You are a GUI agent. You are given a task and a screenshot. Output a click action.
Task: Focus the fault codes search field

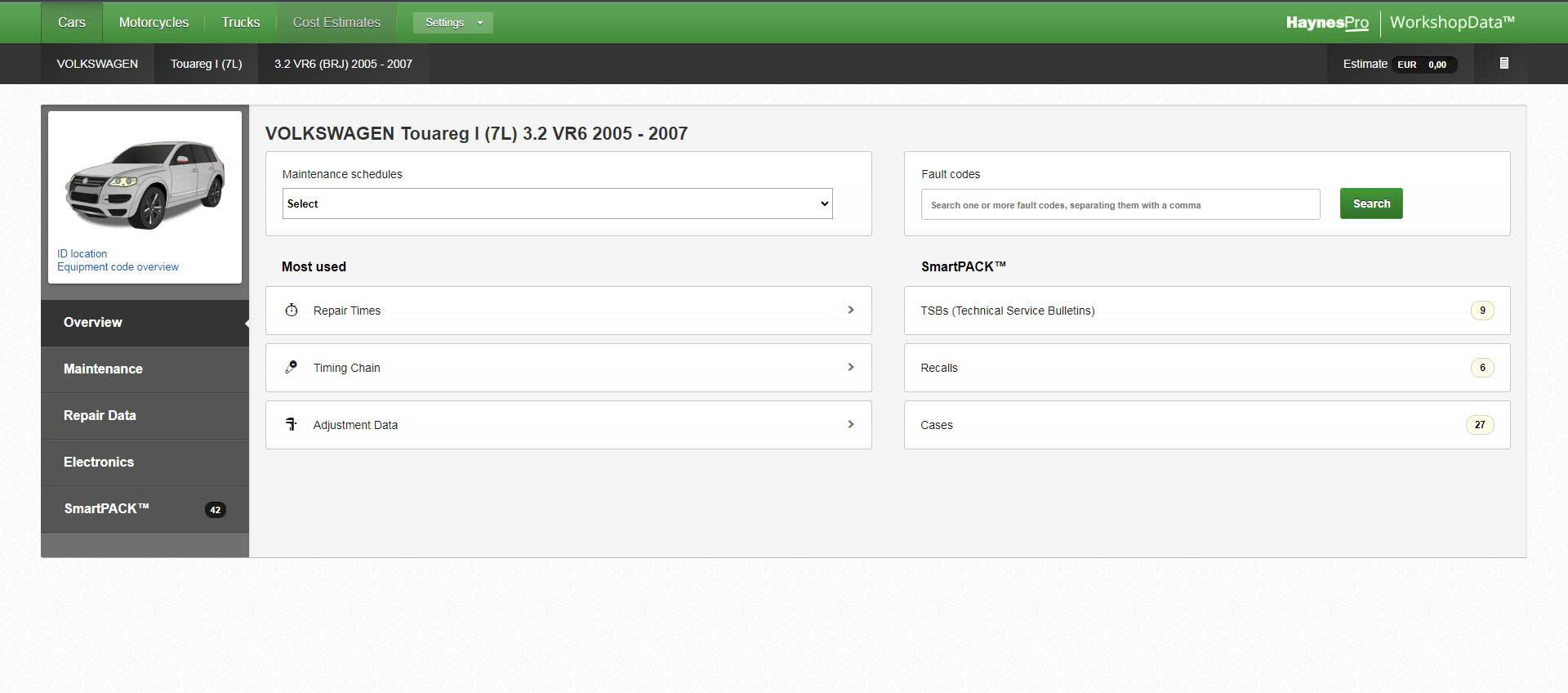click(x=1120, y=205)
